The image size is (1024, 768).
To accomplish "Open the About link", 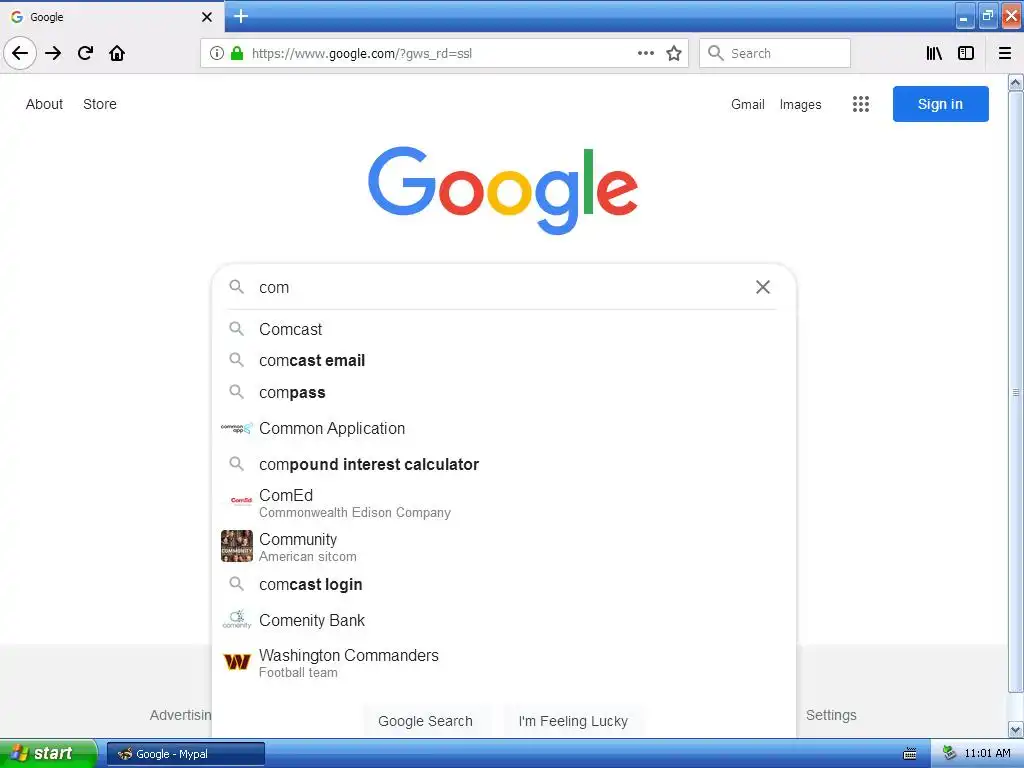I will coord(44,104).
